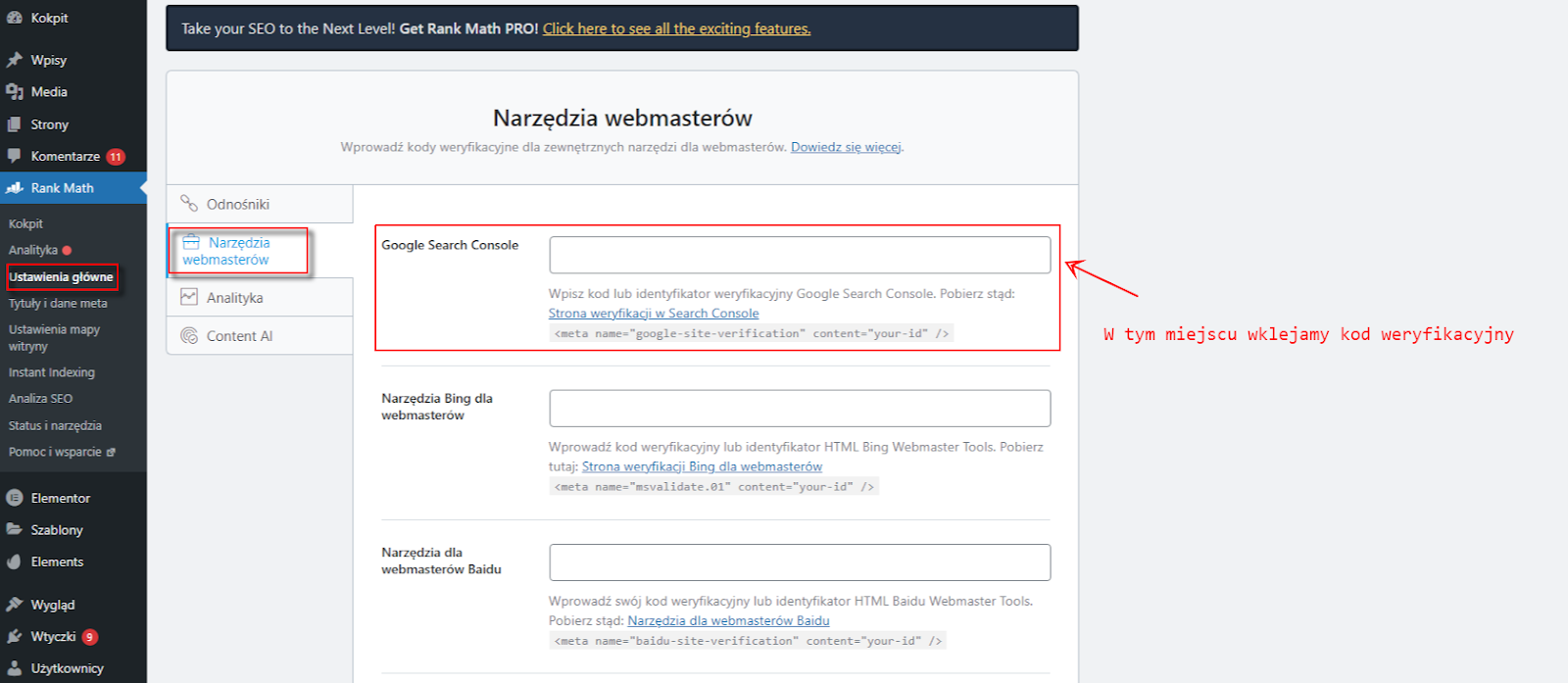Click the red 9 plugins badge

tap(89, 637)
